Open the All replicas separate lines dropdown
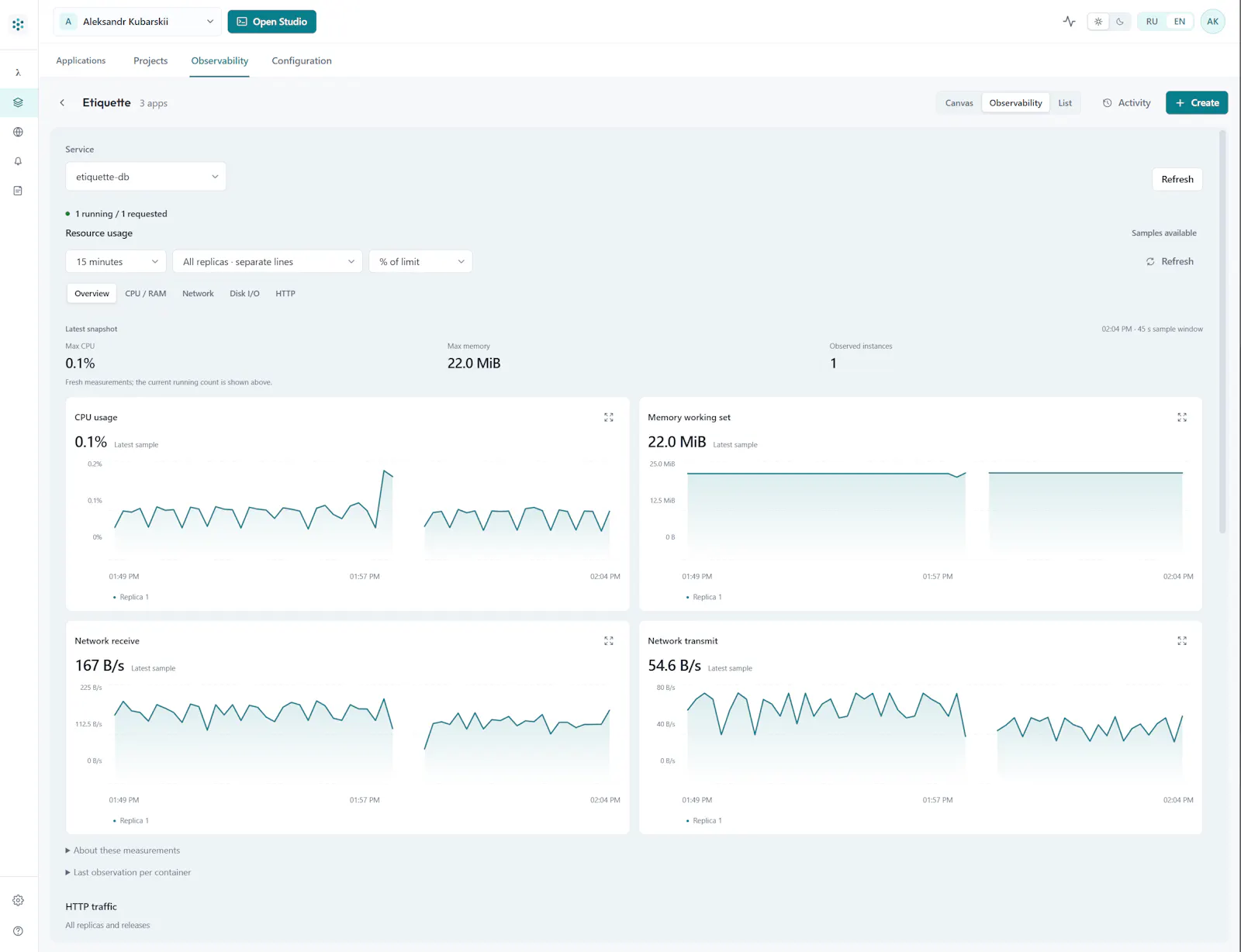The height and width of the screenshot is (952, 1241). pos(268,262)
